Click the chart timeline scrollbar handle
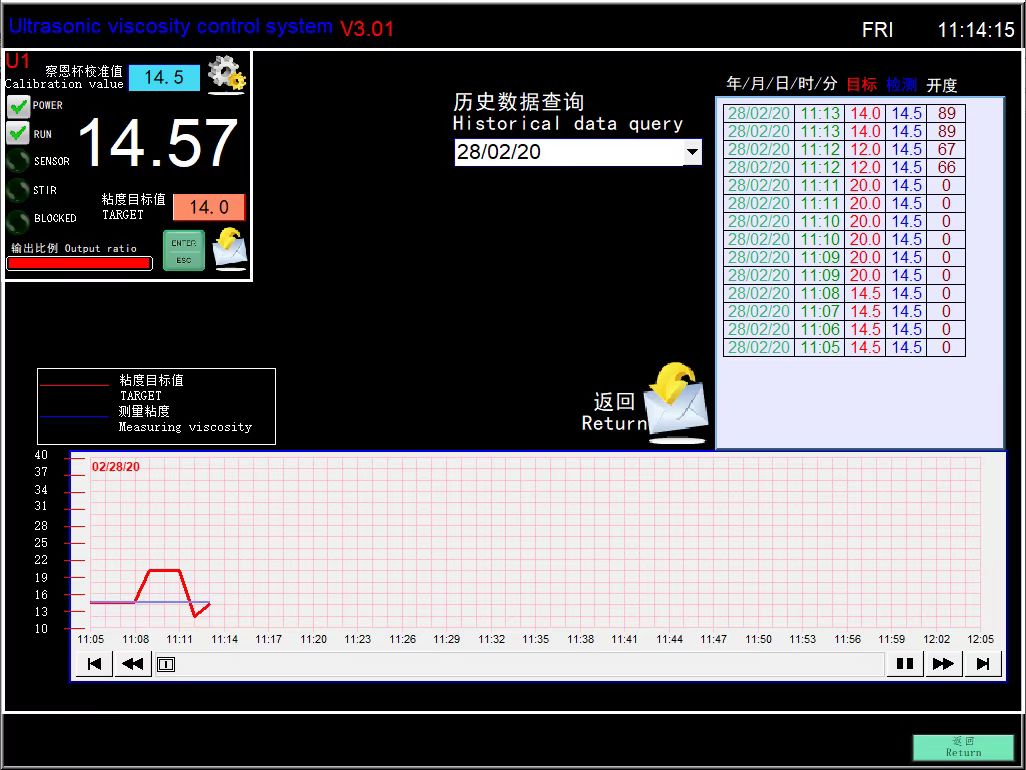The height and width of the screenshot is (770, 1026). 166,664
